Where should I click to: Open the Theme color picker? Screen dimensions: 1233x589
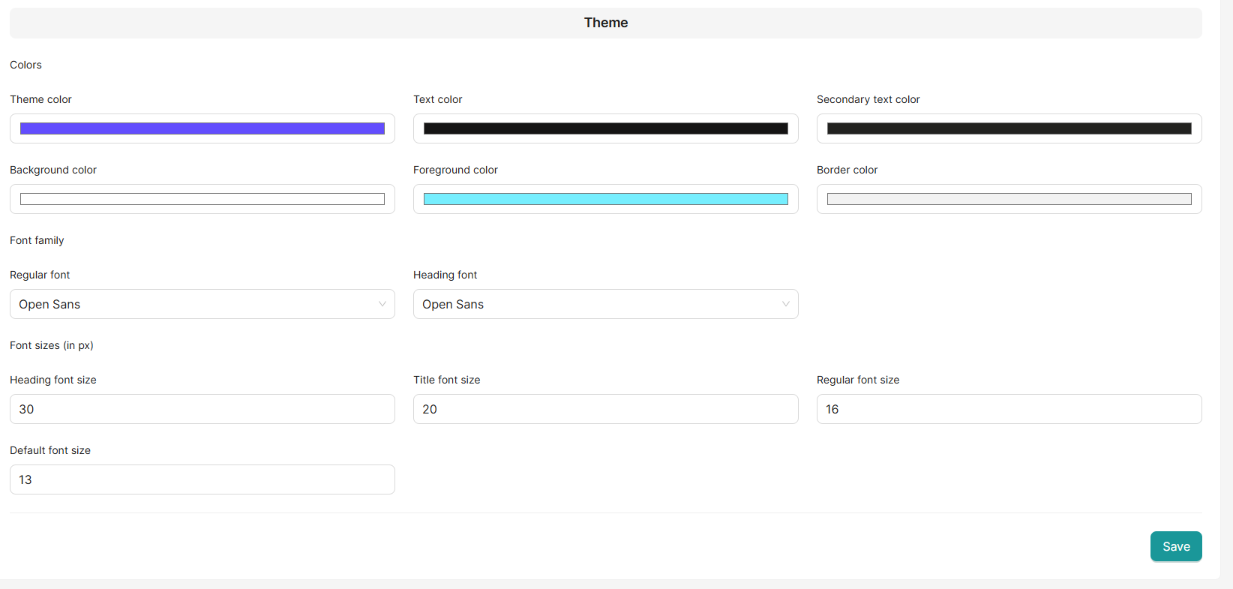[202, 128]
